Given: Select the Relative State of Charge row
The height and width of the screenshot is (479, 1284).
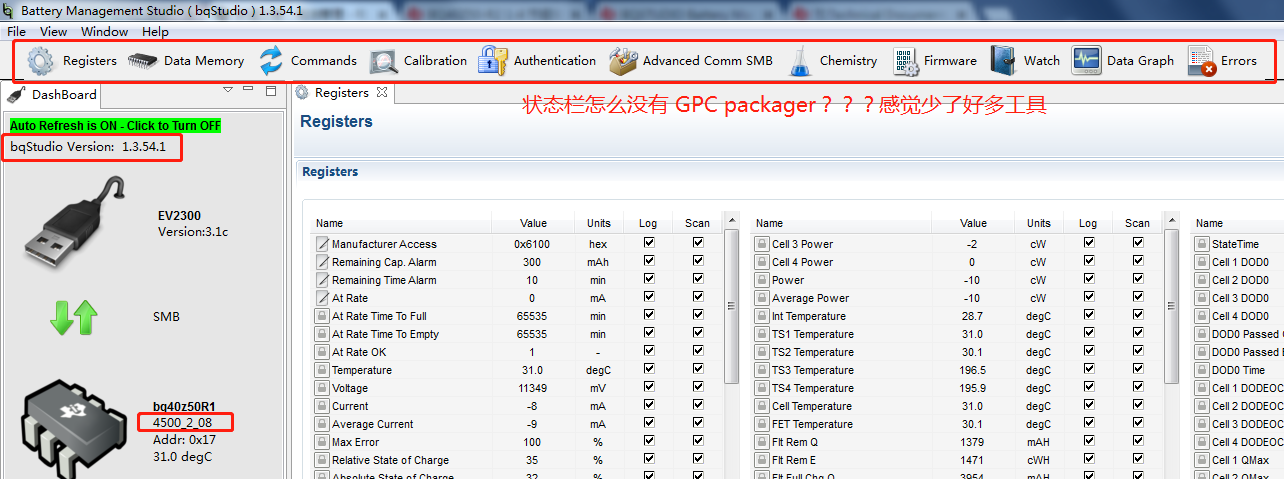Looking at the screenshot, I should tap(516, 459).
